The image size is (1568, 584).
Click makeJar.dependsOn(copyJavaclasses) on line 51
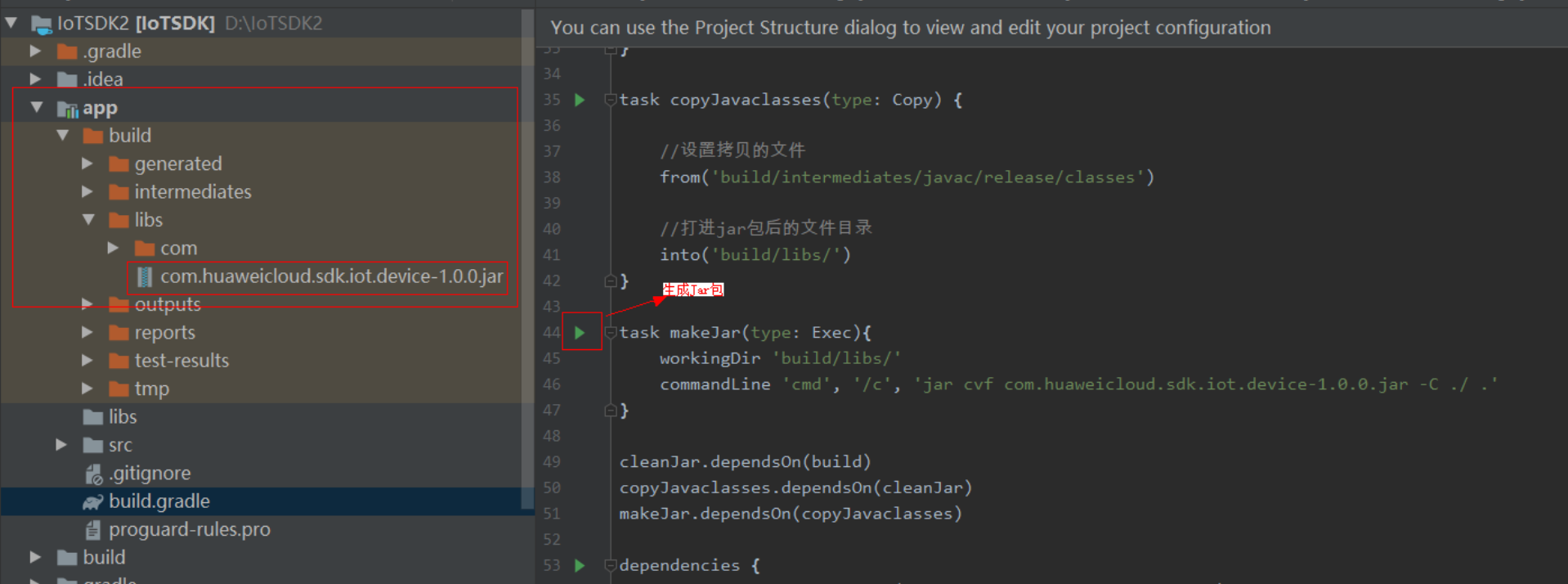pyautogui.click(x=791, y=514)
